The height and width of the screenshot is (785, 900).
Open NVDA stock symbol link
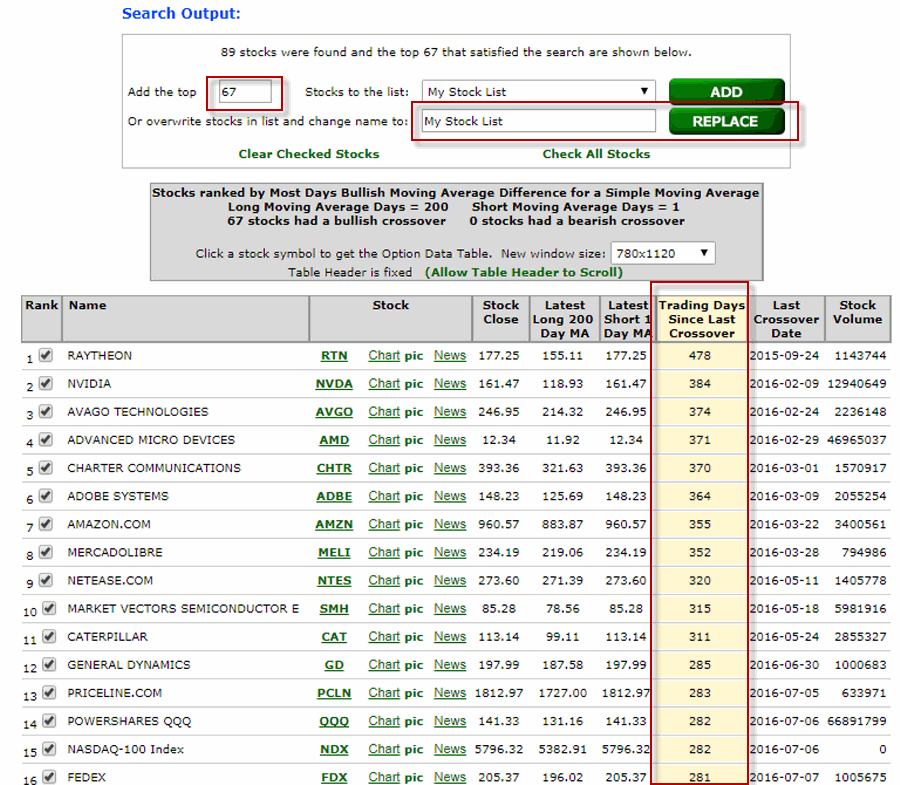(x=334, y=384)
